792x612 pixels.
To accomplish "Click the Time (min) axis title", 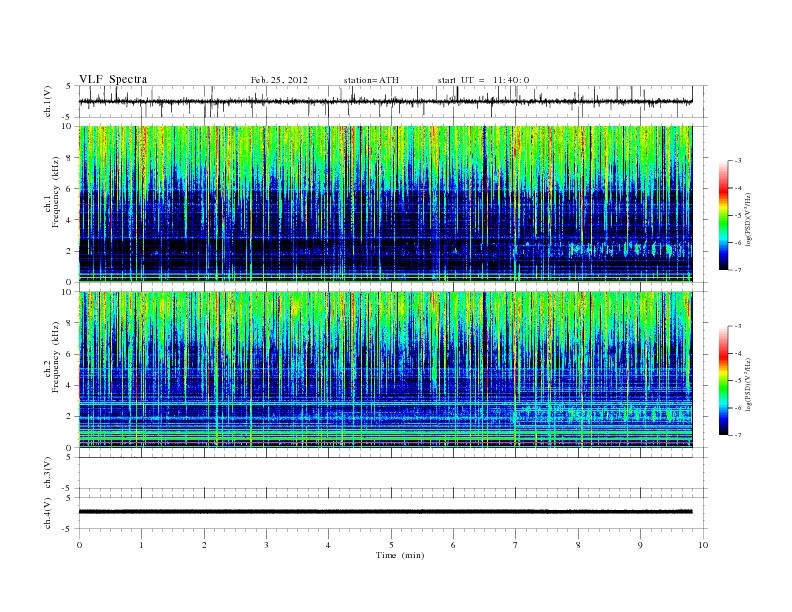I will point(400,555).
